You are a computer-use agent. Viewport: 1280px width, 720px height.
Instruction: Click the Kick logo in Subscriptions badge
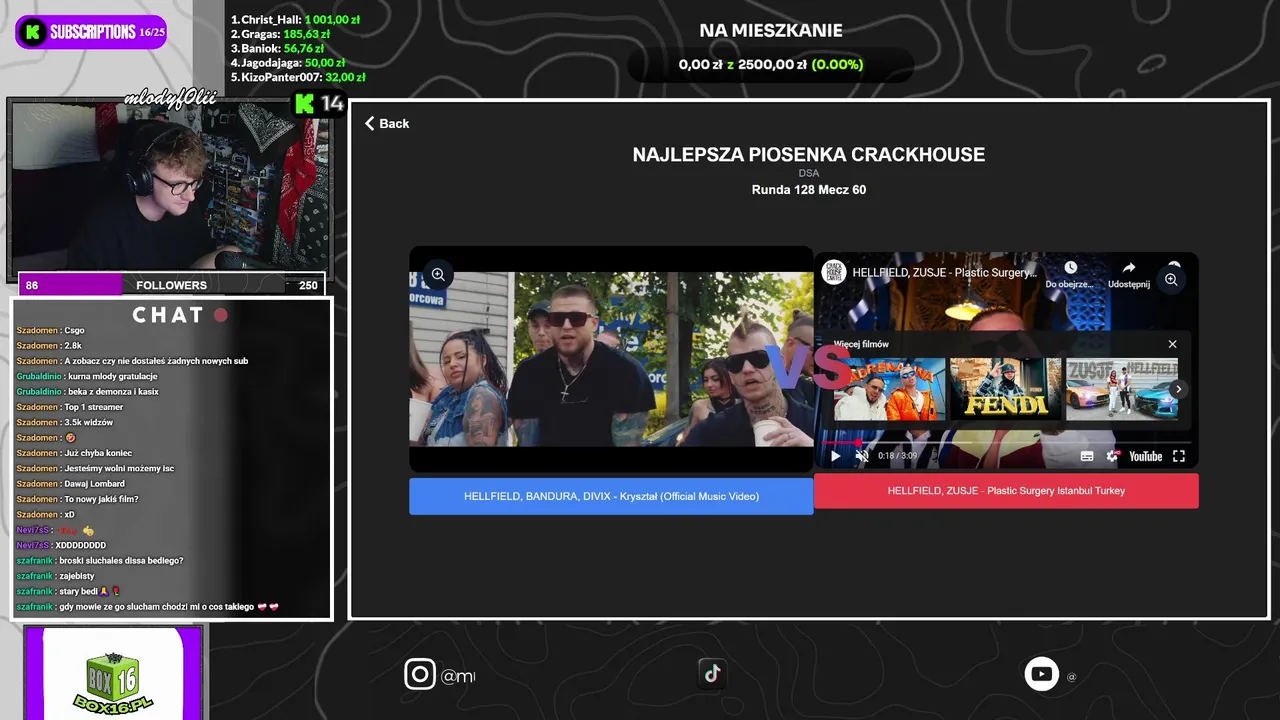(x=33, y=32)
